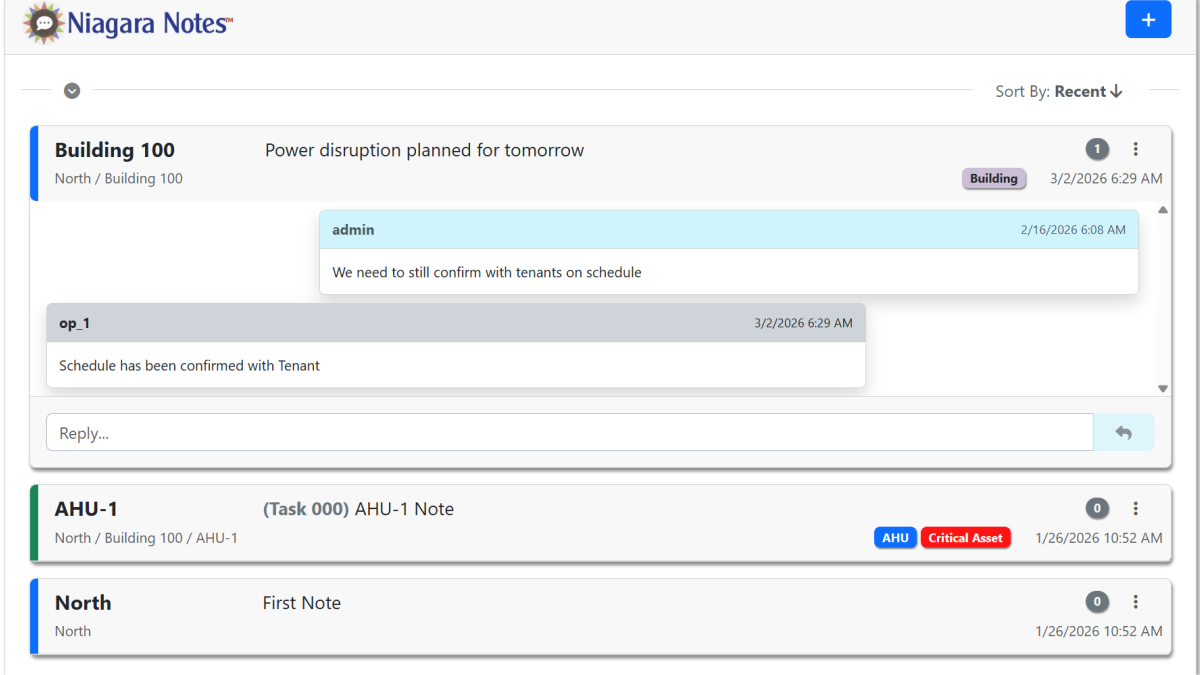Select the Critical Asset tag
This screenshot has width=1200, height=675.
[x=965, y=537]
